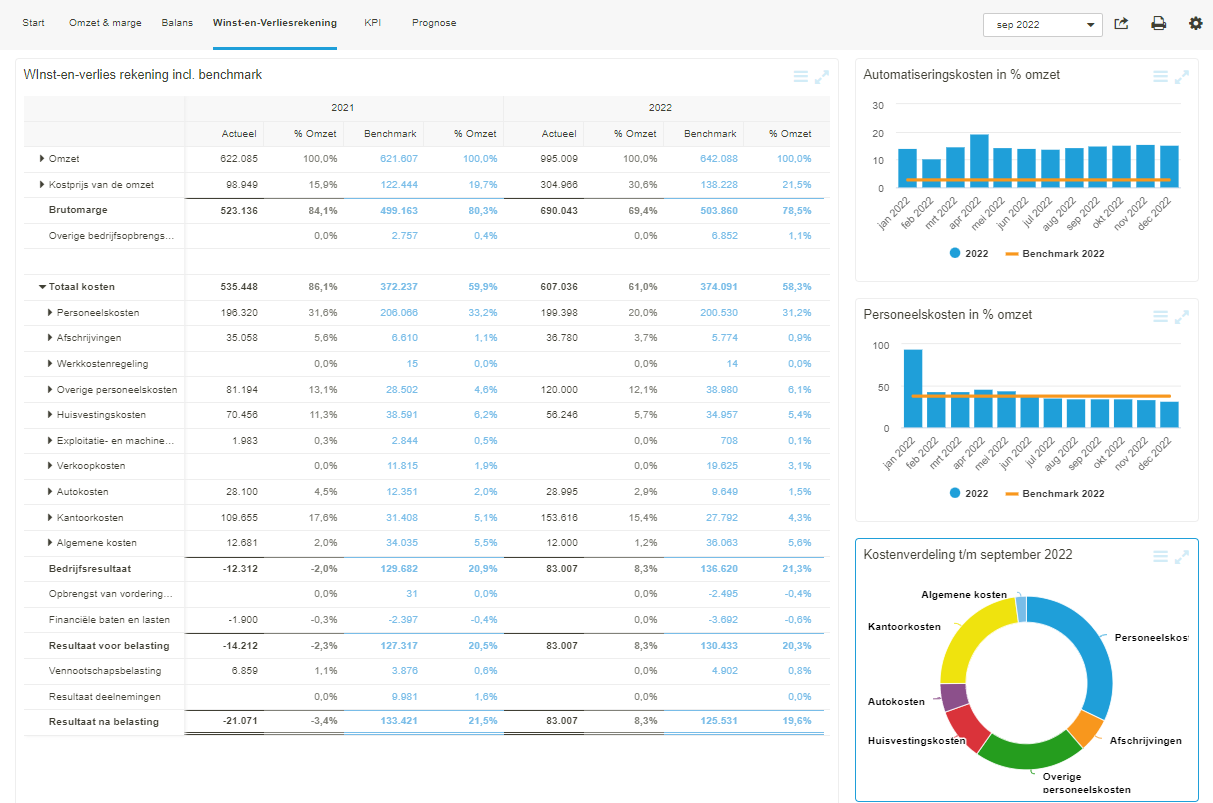Click the Benchmark value 133.421 link

pos(399,721)
